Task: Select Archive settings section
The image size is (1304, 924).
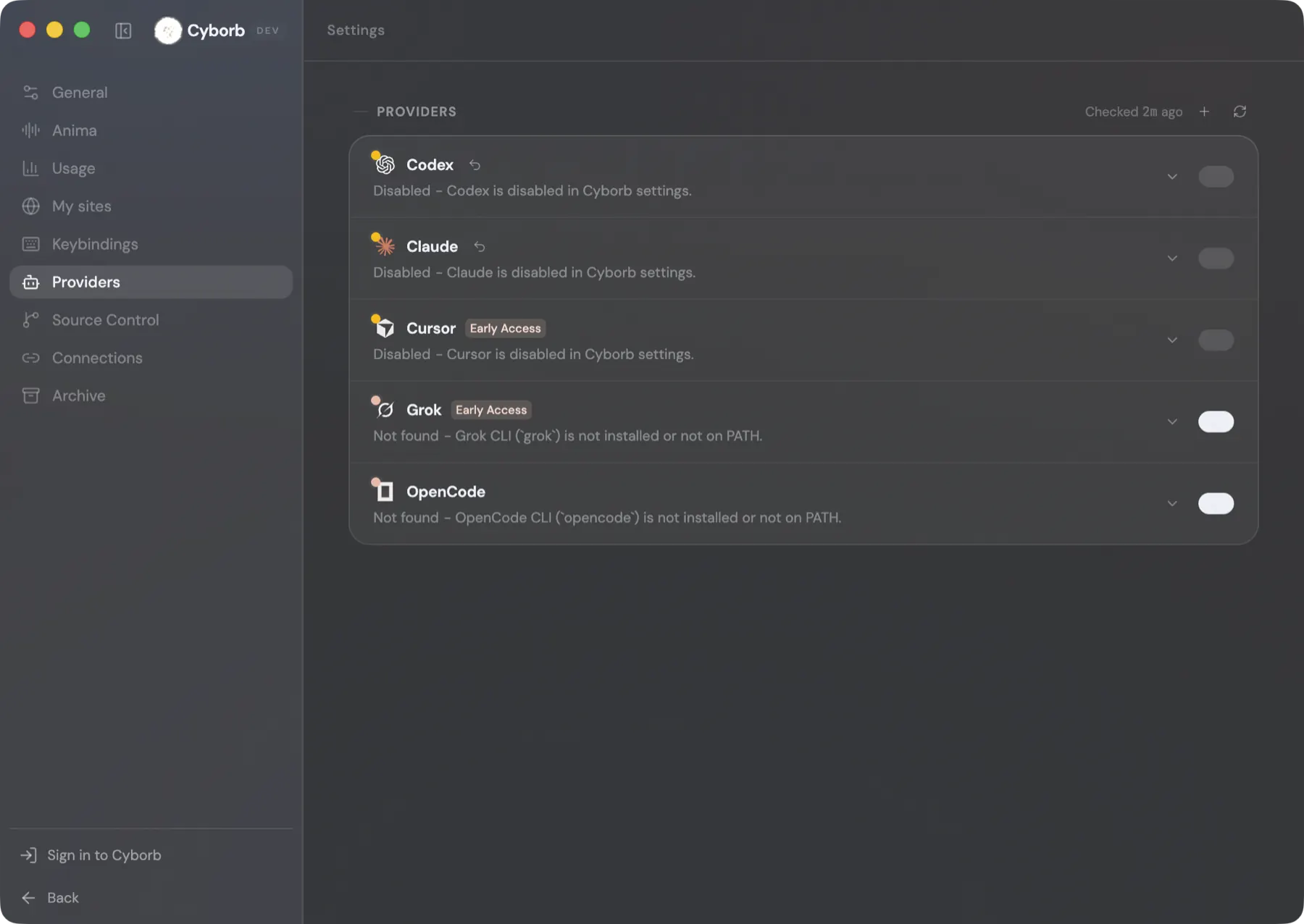Action: click(x=151, y=395)
